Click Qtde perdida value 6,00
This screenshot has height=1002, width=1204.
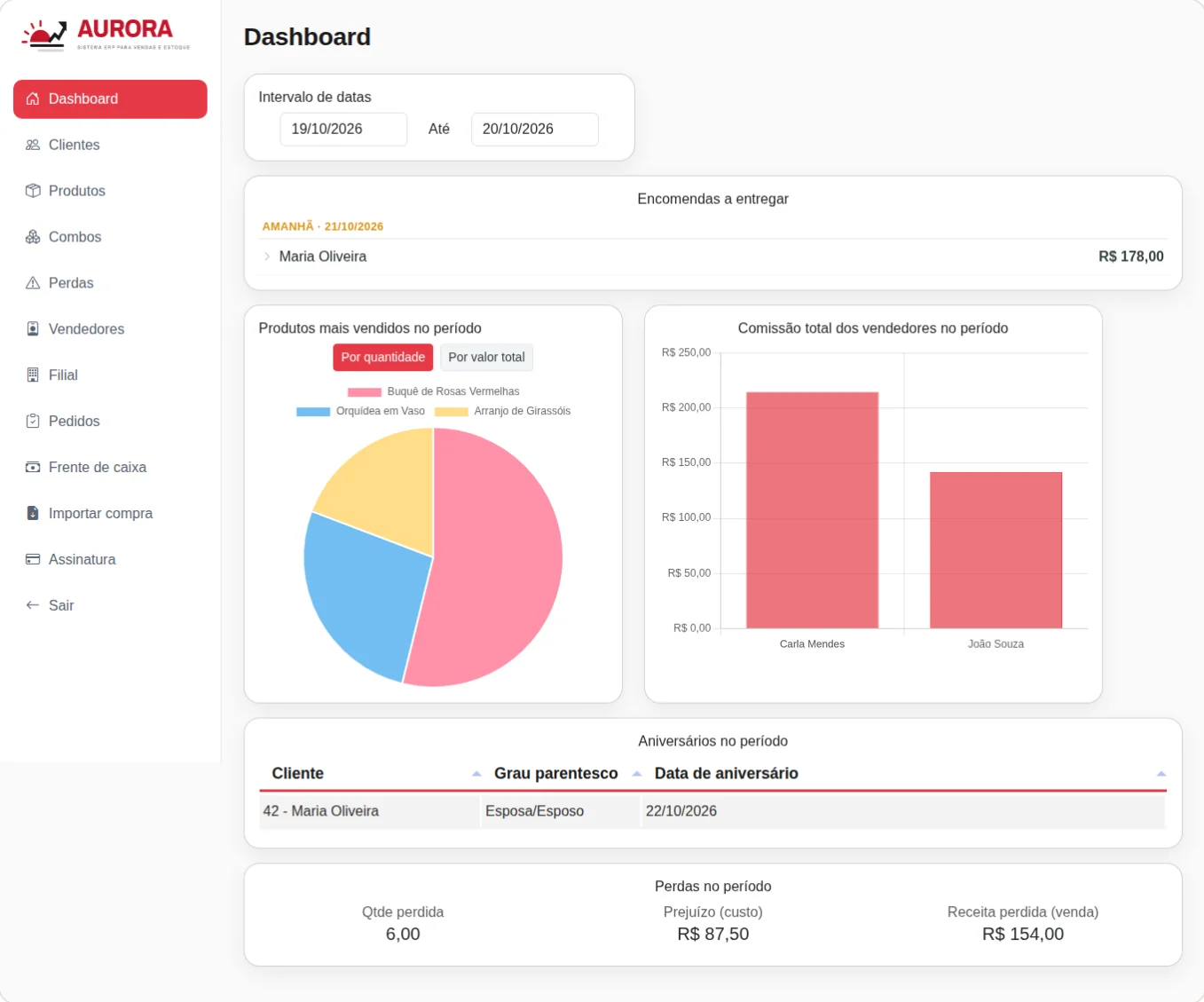pos(403,934)
